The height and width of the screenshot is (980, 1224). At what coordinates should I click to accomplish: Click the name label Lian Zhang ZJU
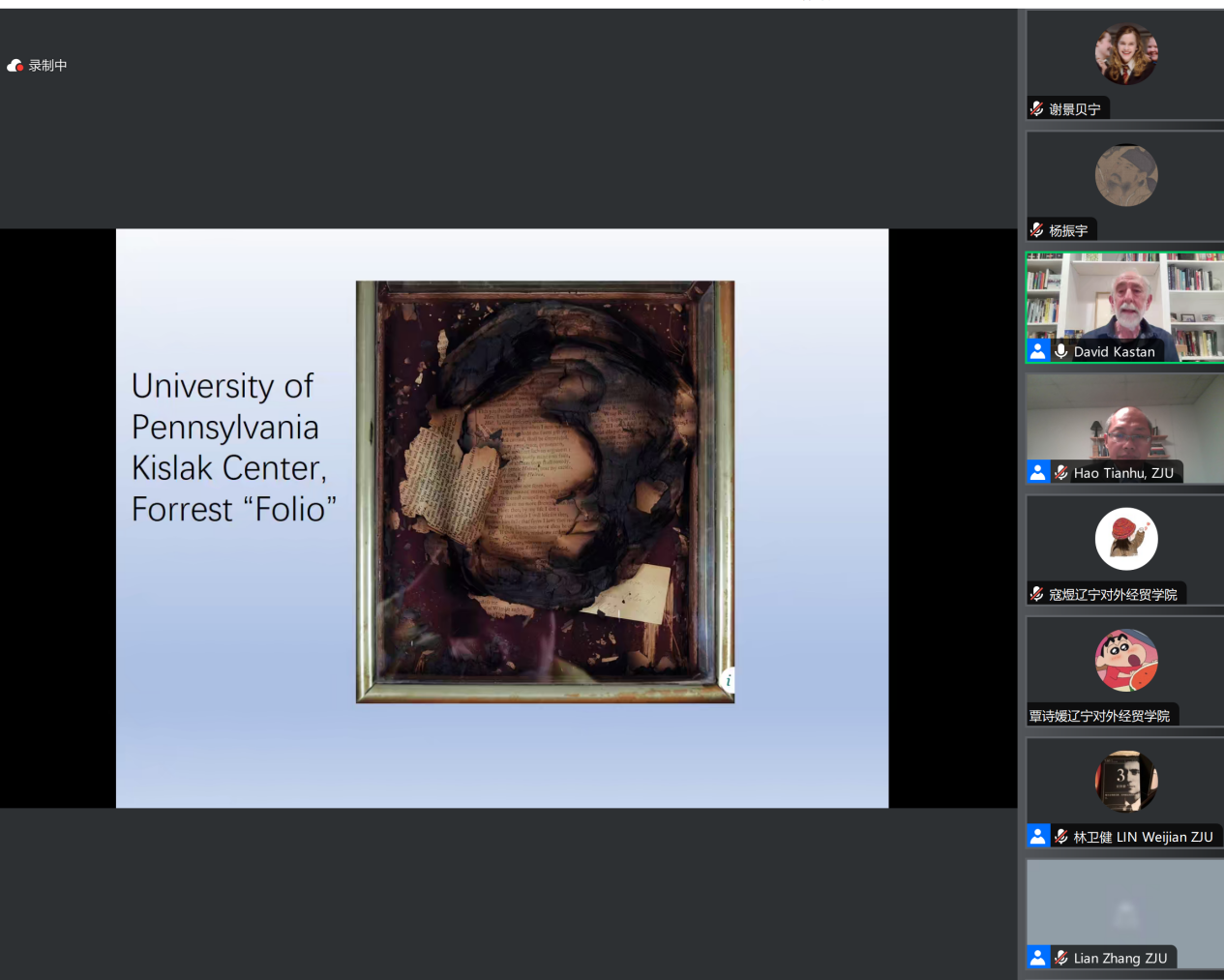[1120, 958]
